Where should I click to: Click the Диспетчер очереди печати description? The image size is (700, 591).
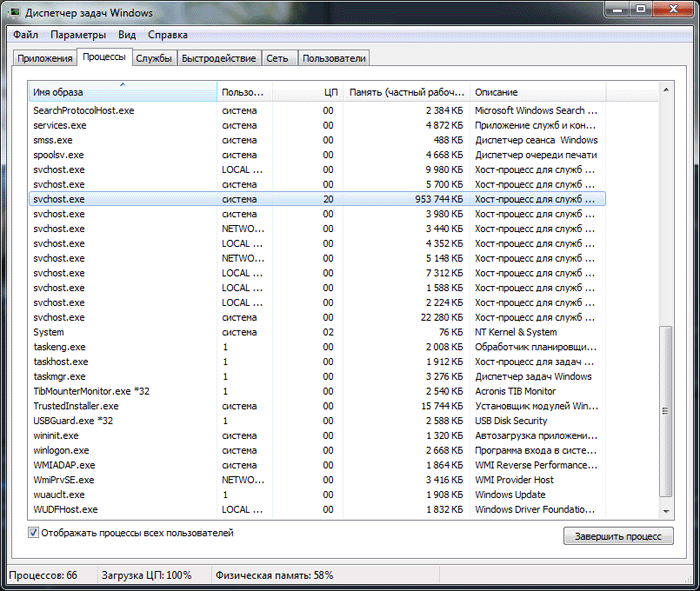coord(536,155)
